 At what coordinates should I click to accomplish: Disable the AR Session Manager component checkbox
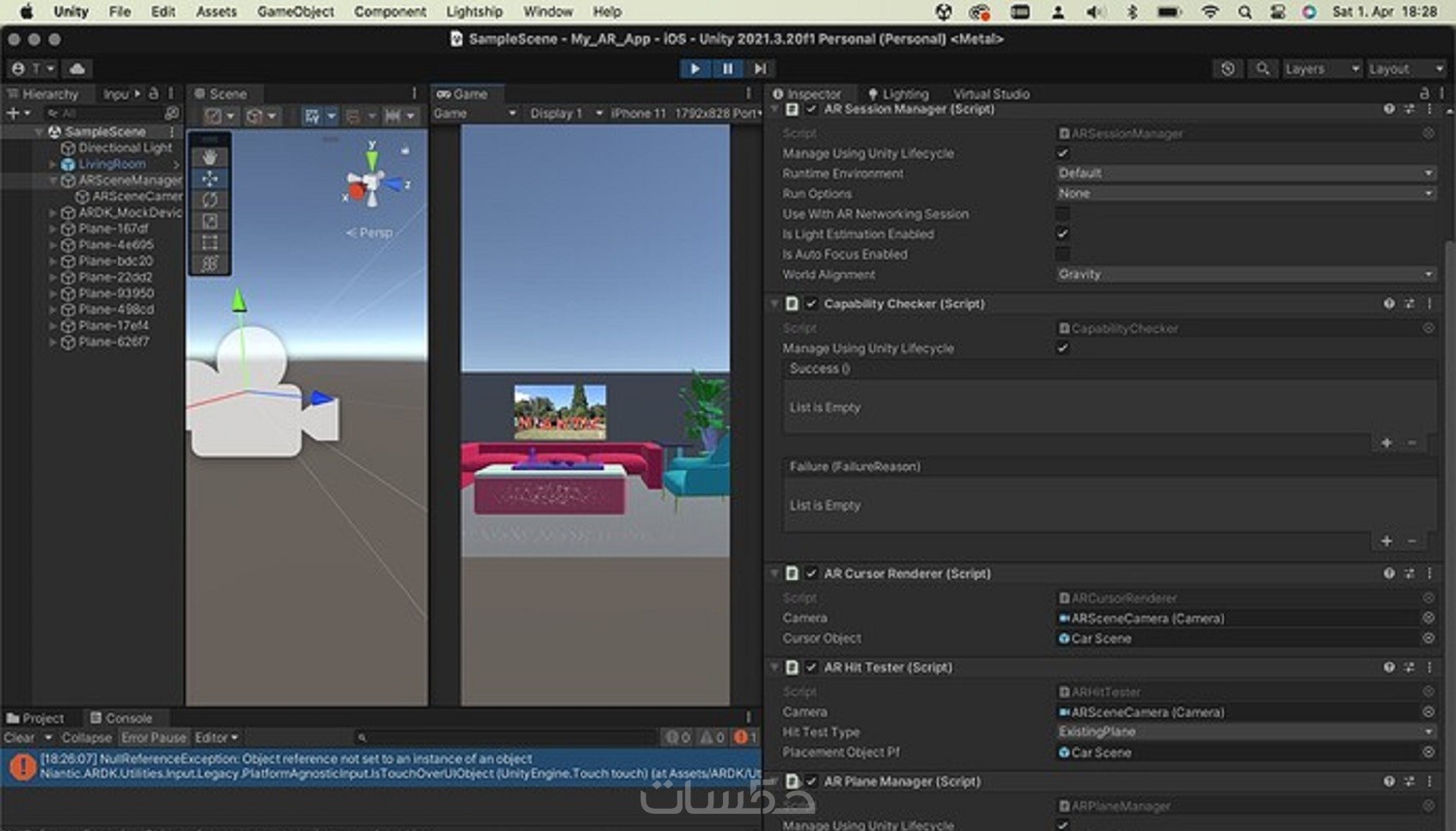point(811,109)
